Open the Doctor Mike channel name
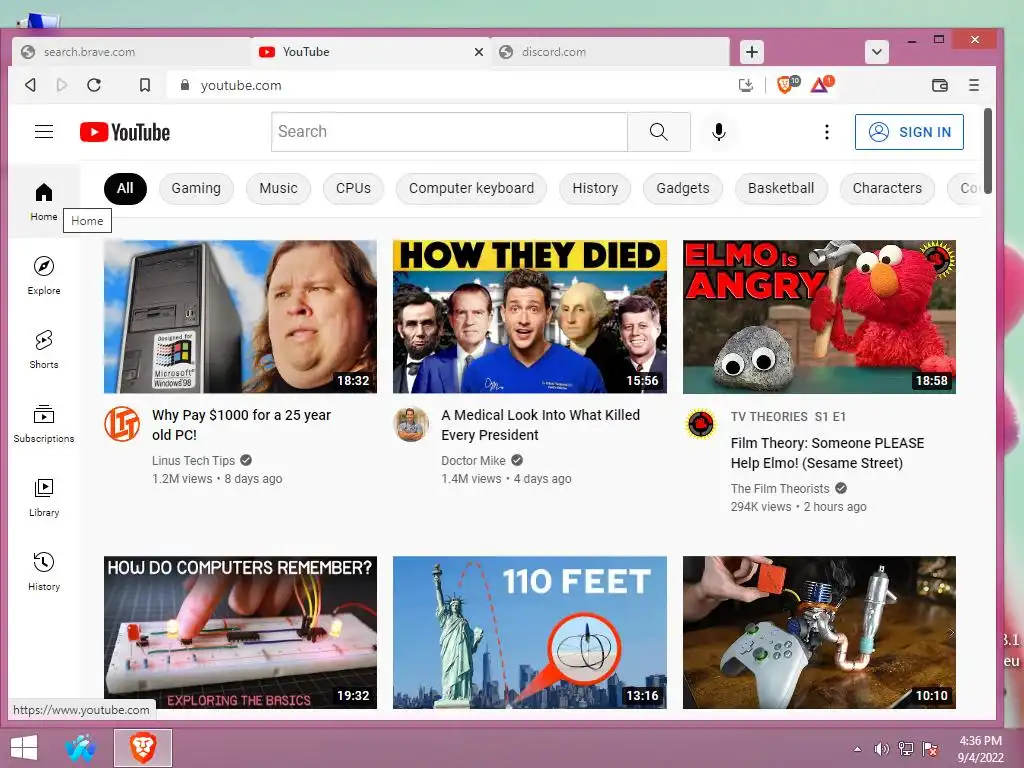 (473, 460)
